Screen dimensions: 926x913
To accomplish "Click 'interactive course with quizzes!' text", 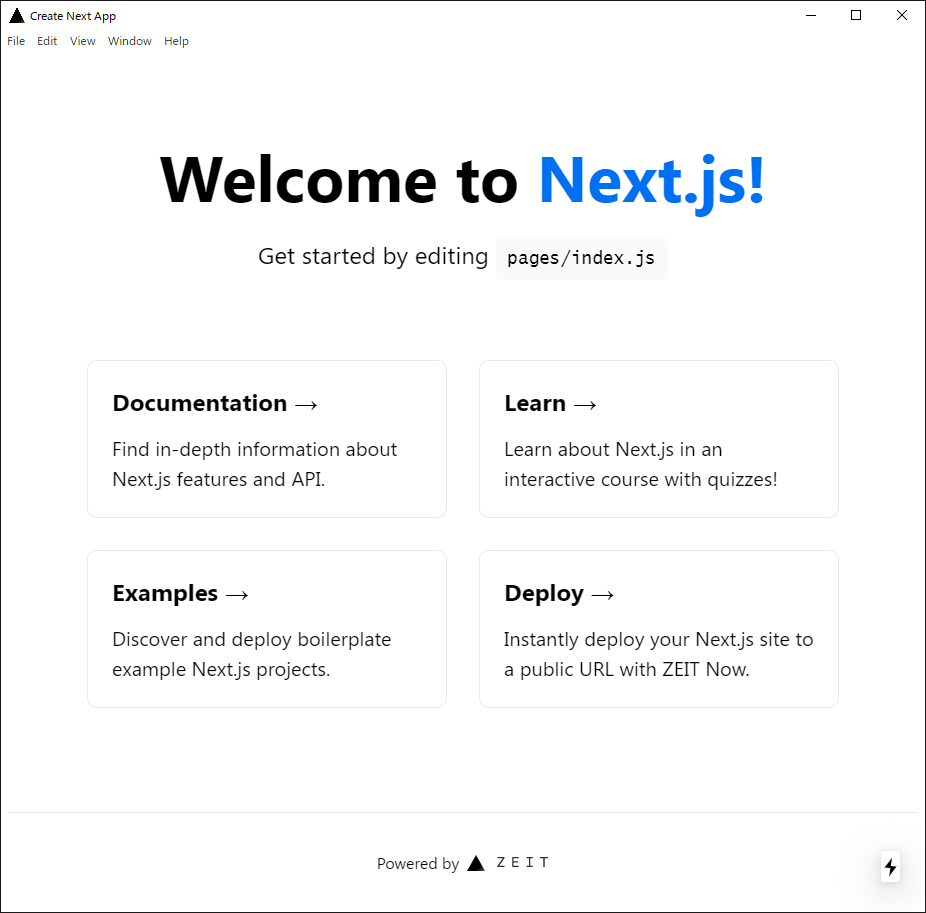I will click(x=641, y=480).
